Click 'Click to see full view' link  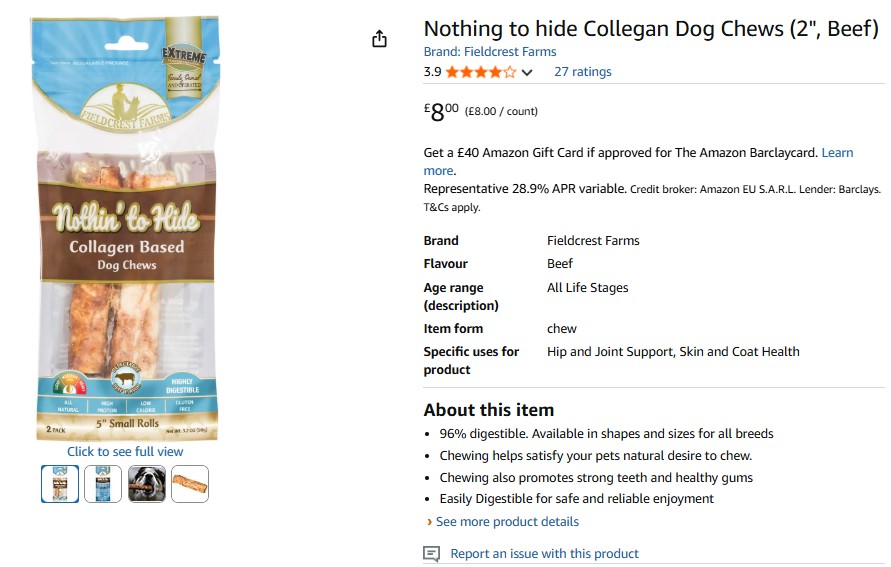coord(125,451)
